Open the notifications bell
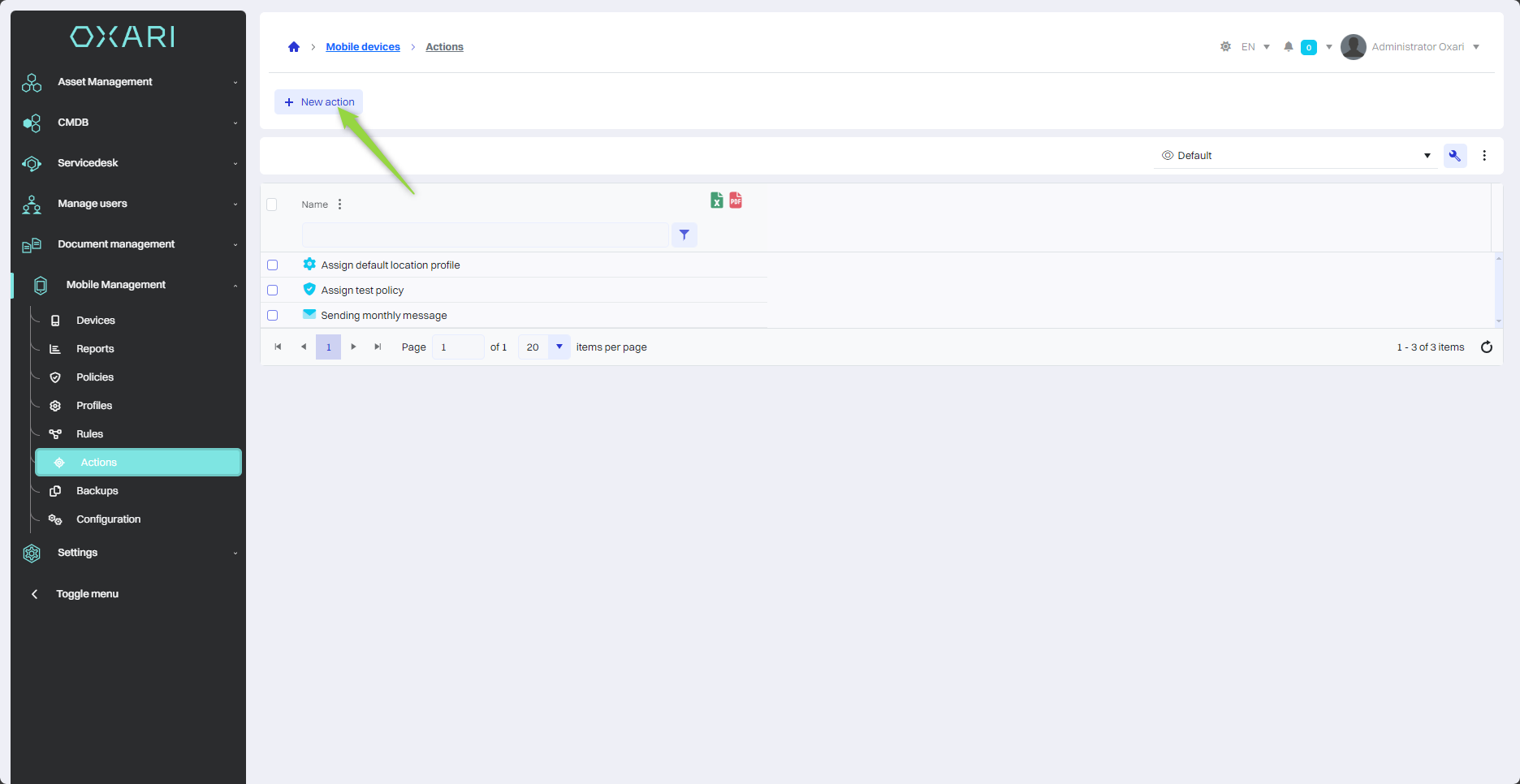 coord(1288,47)
